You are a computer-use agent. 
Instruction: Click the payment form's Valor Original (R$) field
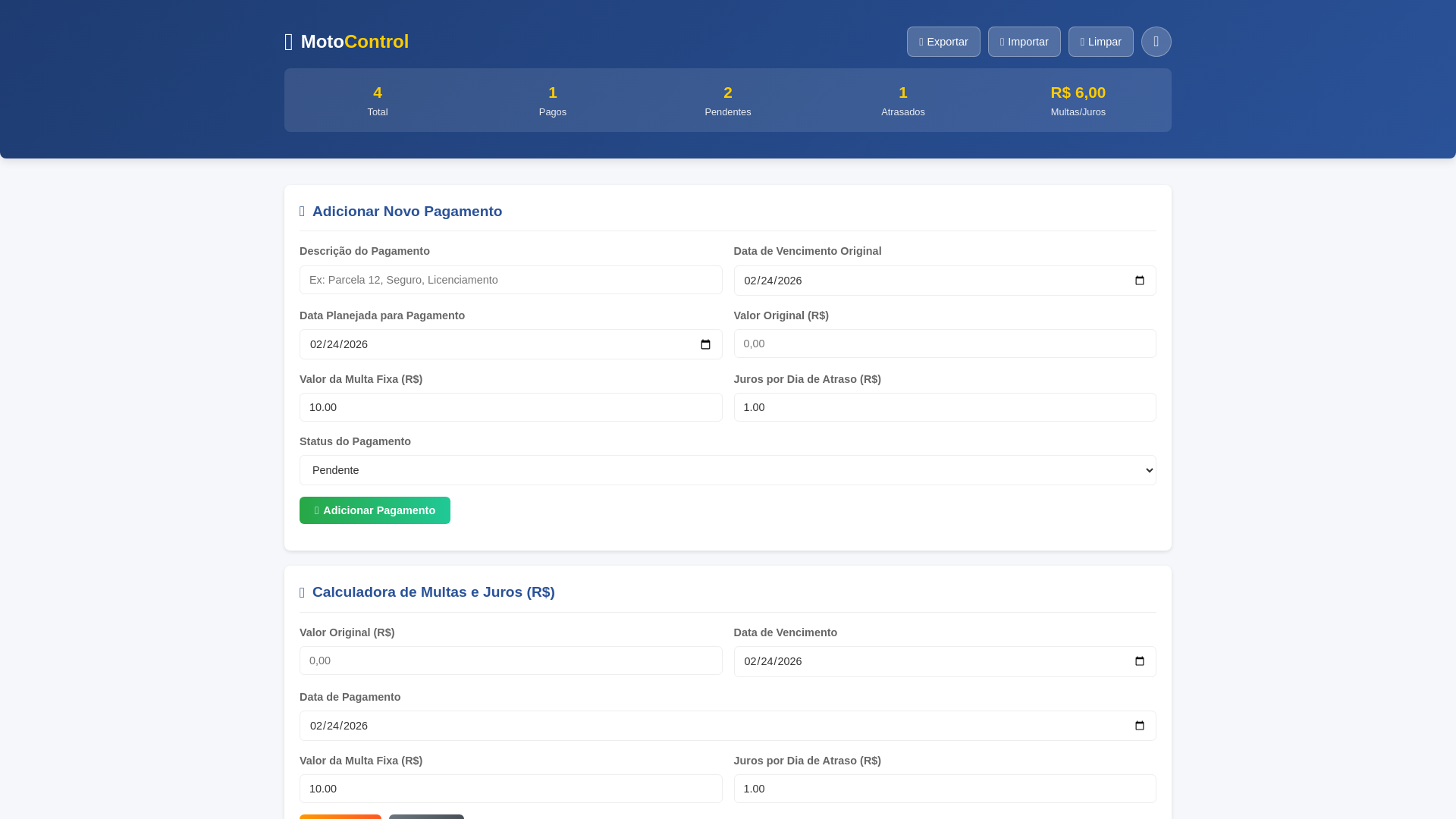point(944,344)
